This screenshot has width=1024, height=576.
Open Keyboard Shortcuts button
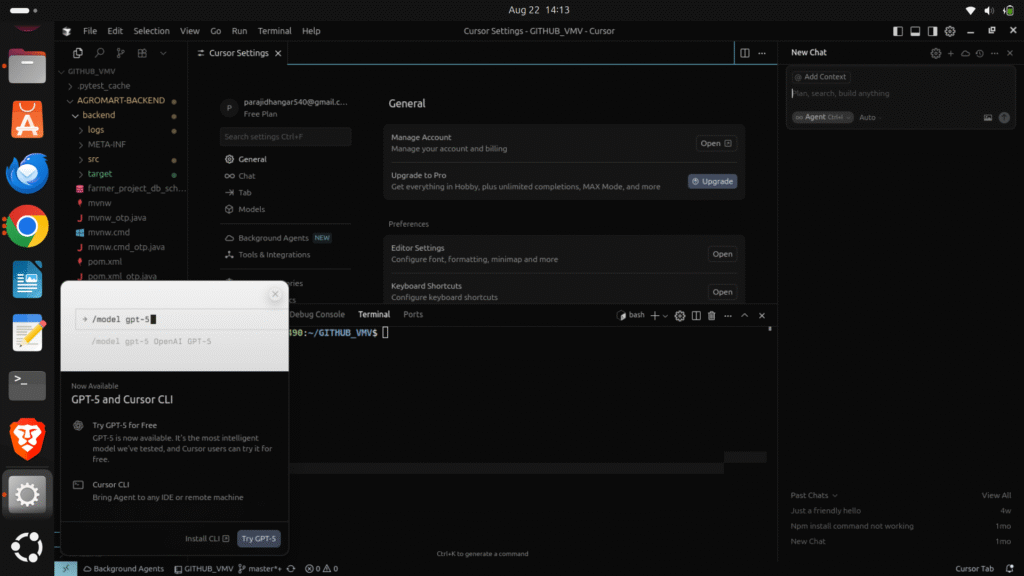click(722, 292)
